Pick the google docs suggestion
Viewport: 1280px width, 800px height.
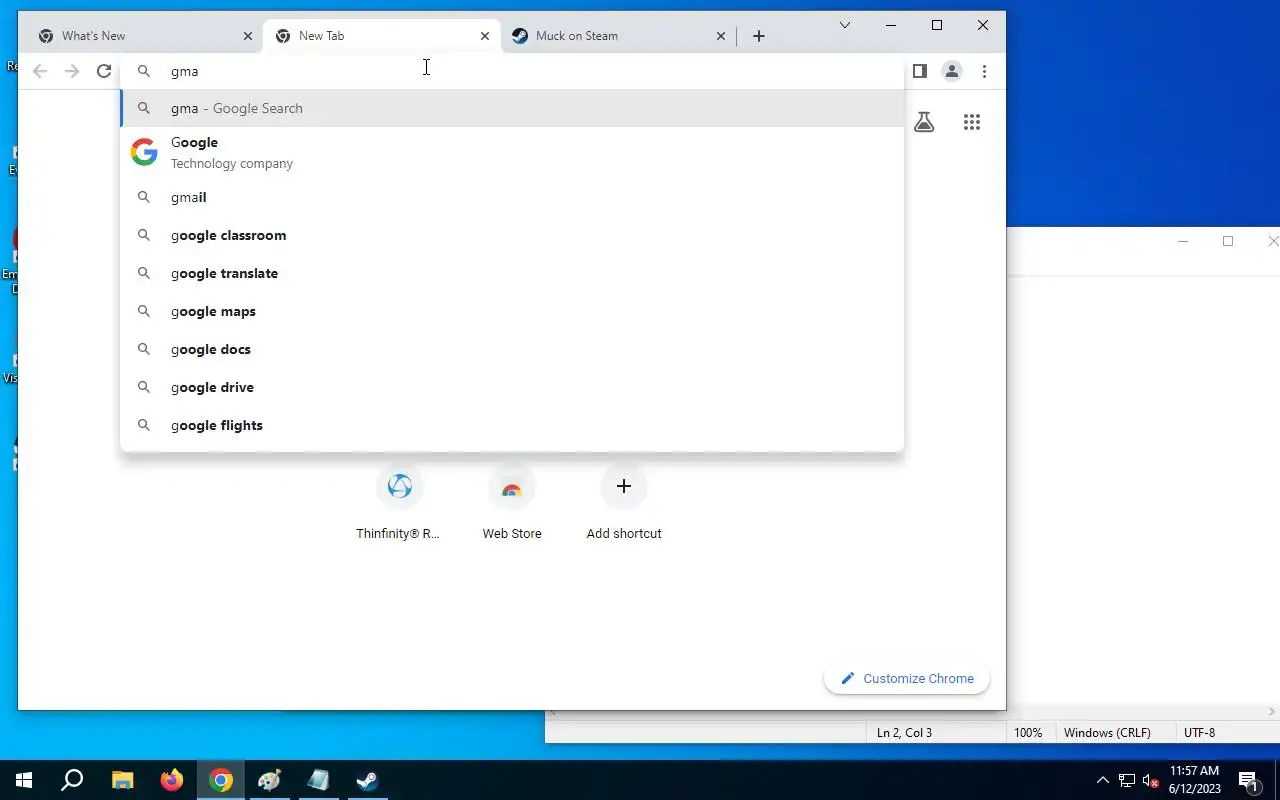click(x=512, y=349)
